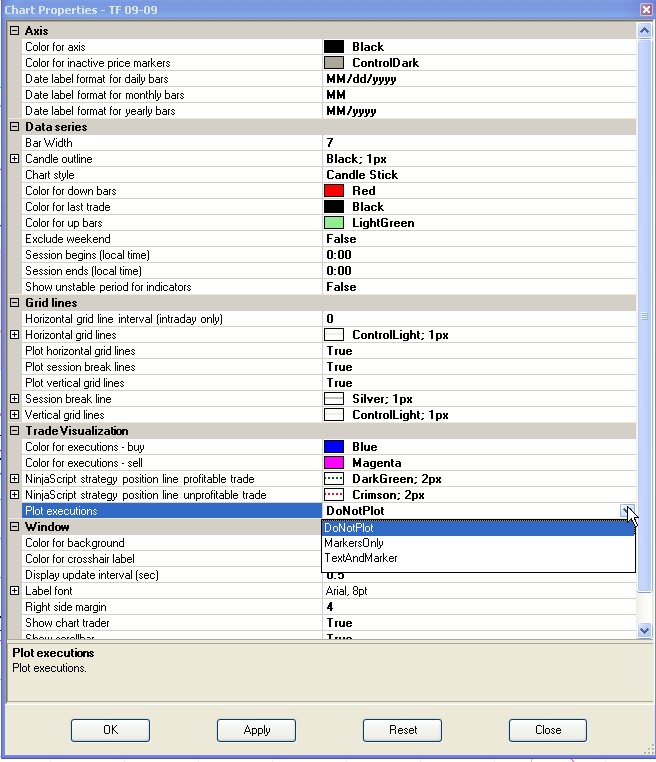Select the Color for background row

pyautogui.click(x=172, y=543)
